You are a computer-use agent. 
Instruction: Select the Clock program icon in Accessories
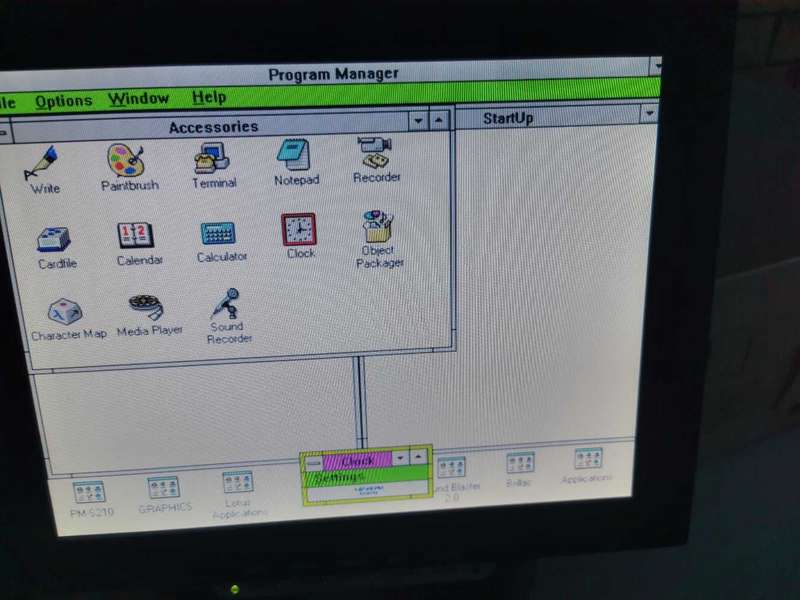[299, 230]
